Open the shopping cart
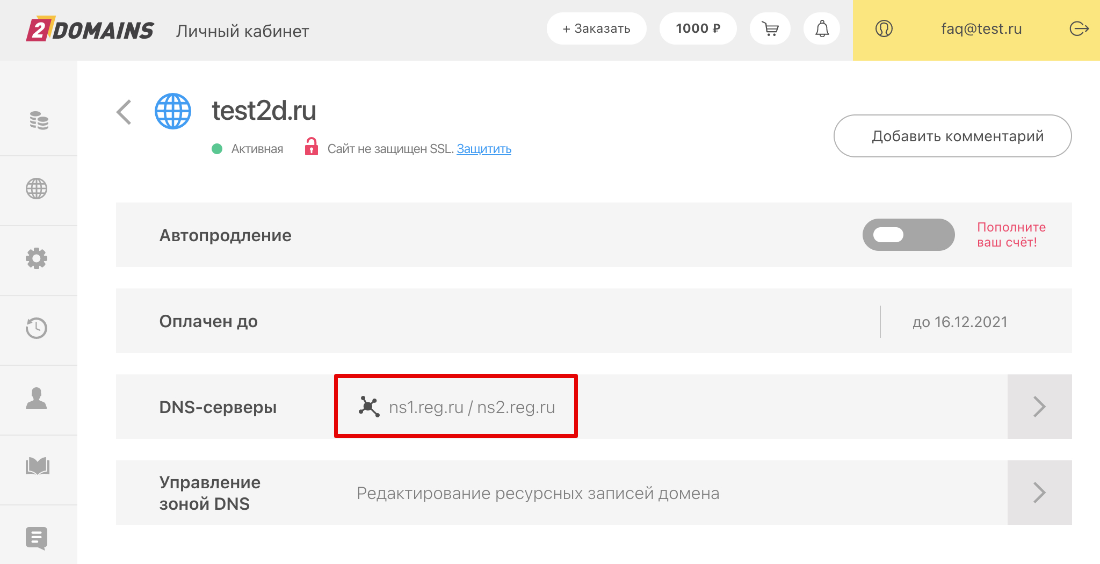Viewport: 1100px width, 564px height. [x=770, y=29]
